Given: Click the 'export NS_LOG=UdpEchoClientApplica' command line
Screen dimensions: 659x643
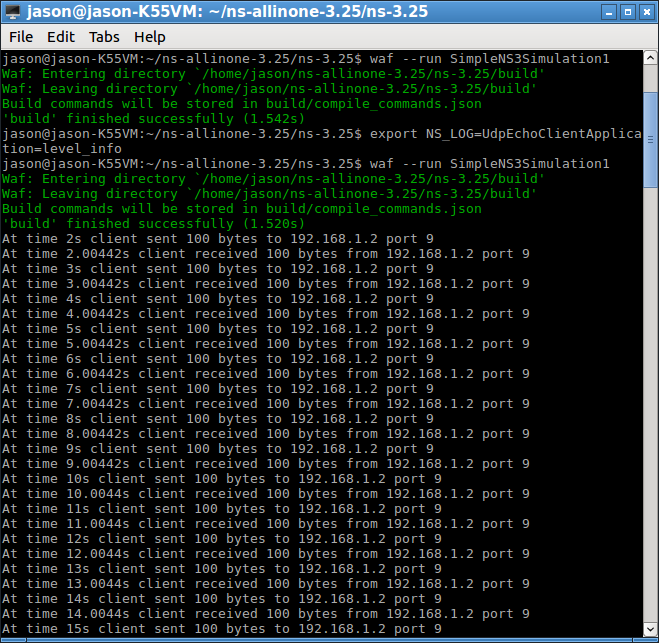Looking at the screenshot, I should pos(506,134).
